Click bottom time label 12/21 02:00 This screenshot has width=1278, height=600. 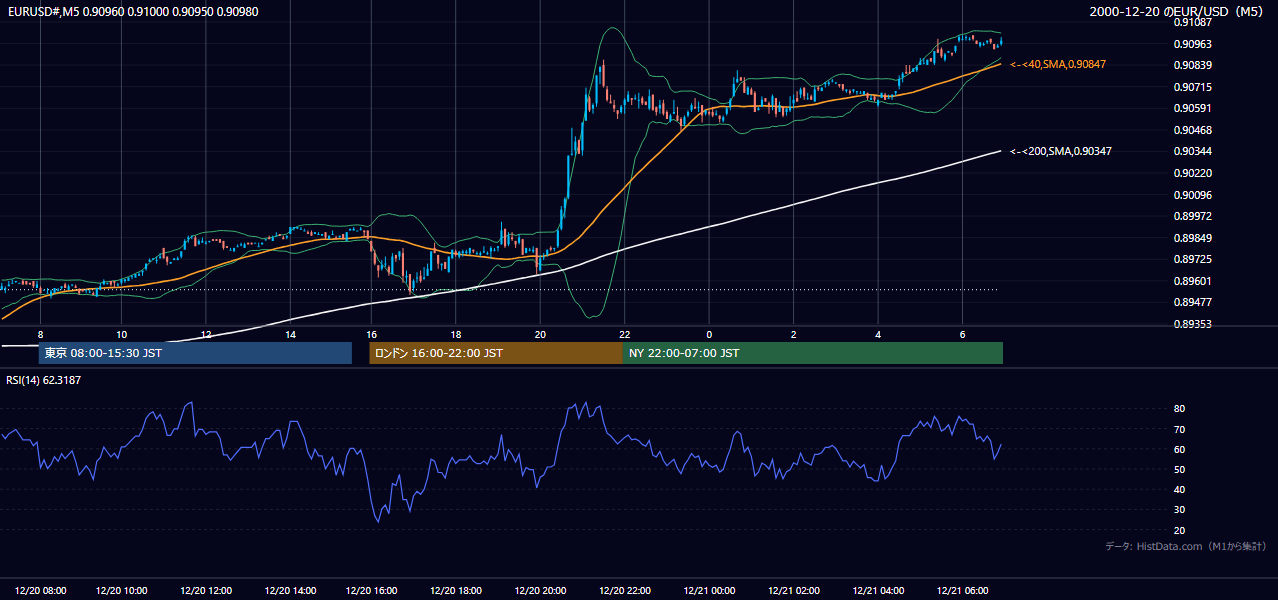click(x=793, y=590)
